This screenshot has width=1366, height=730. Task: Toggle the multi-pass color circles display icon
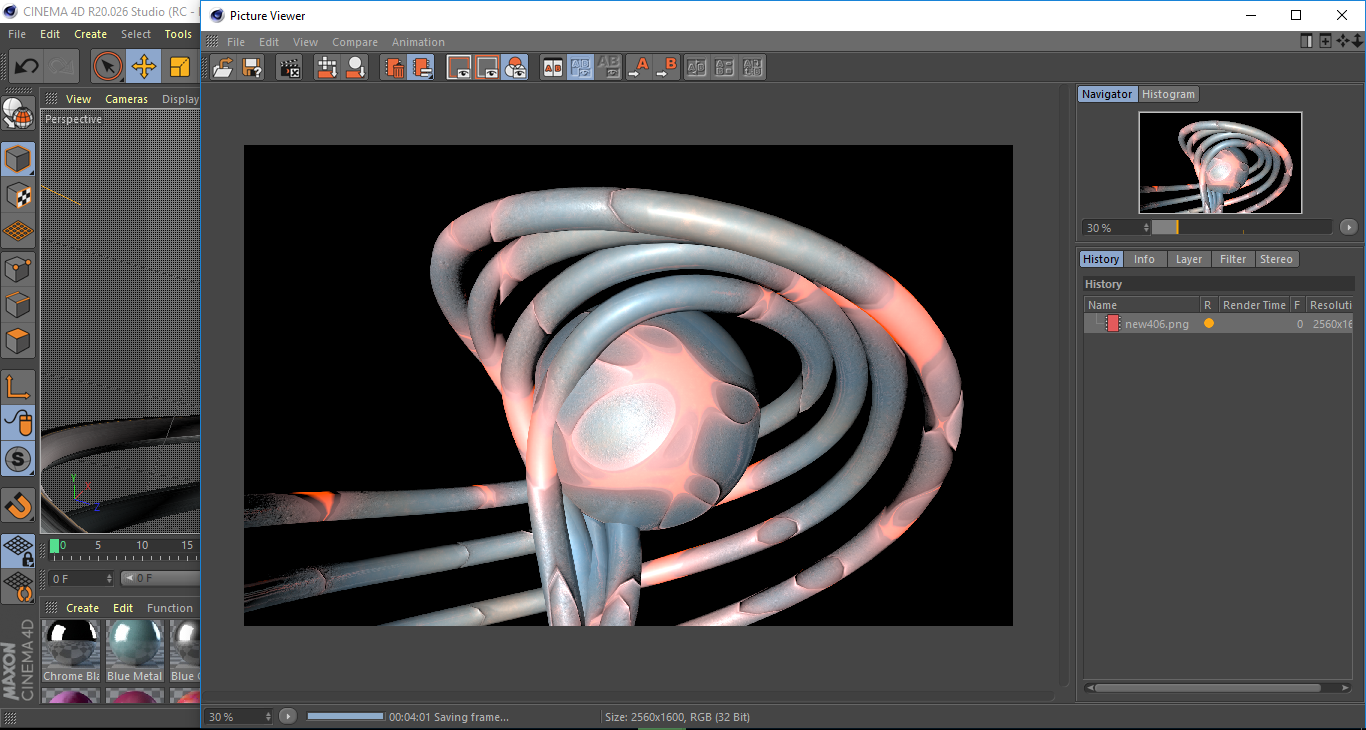point(515,68)
